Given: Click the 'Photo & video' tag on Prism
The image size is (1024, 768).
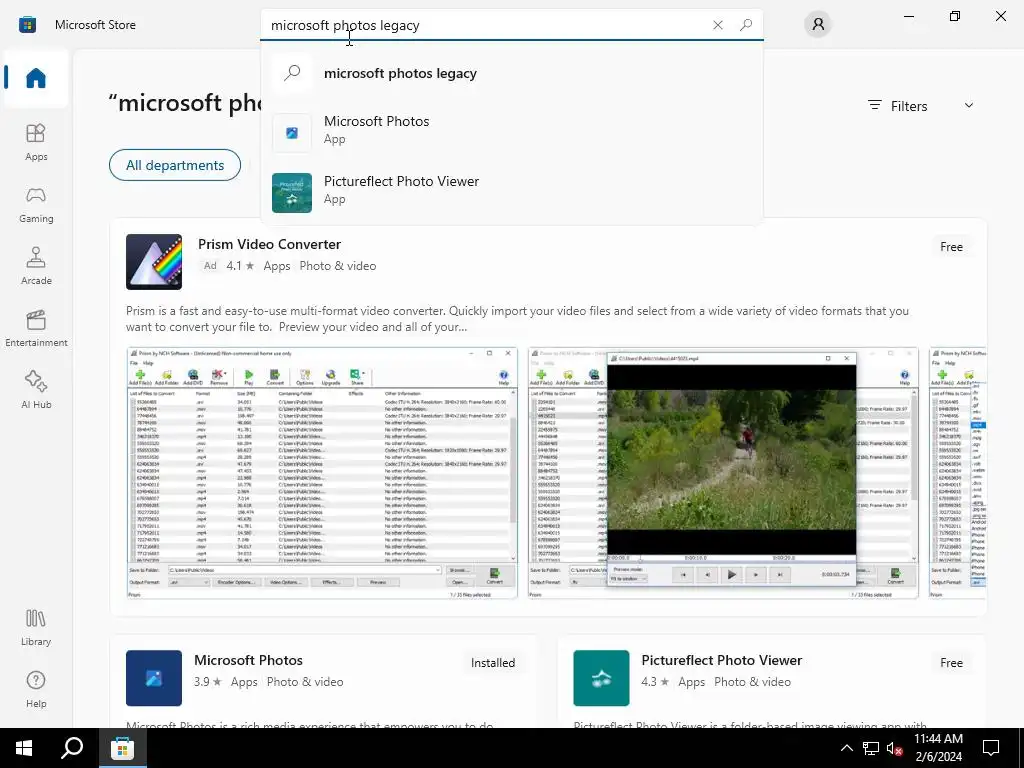Looking at the screenshot, I should pos(338,266).
